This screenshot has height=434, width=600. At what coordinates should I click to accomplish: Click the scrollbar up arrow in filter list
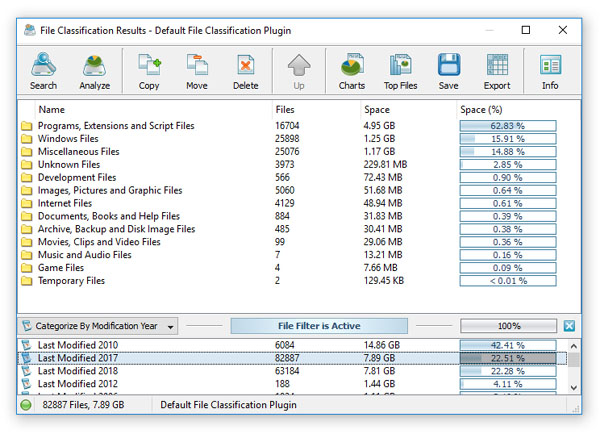tap(574, 346)
